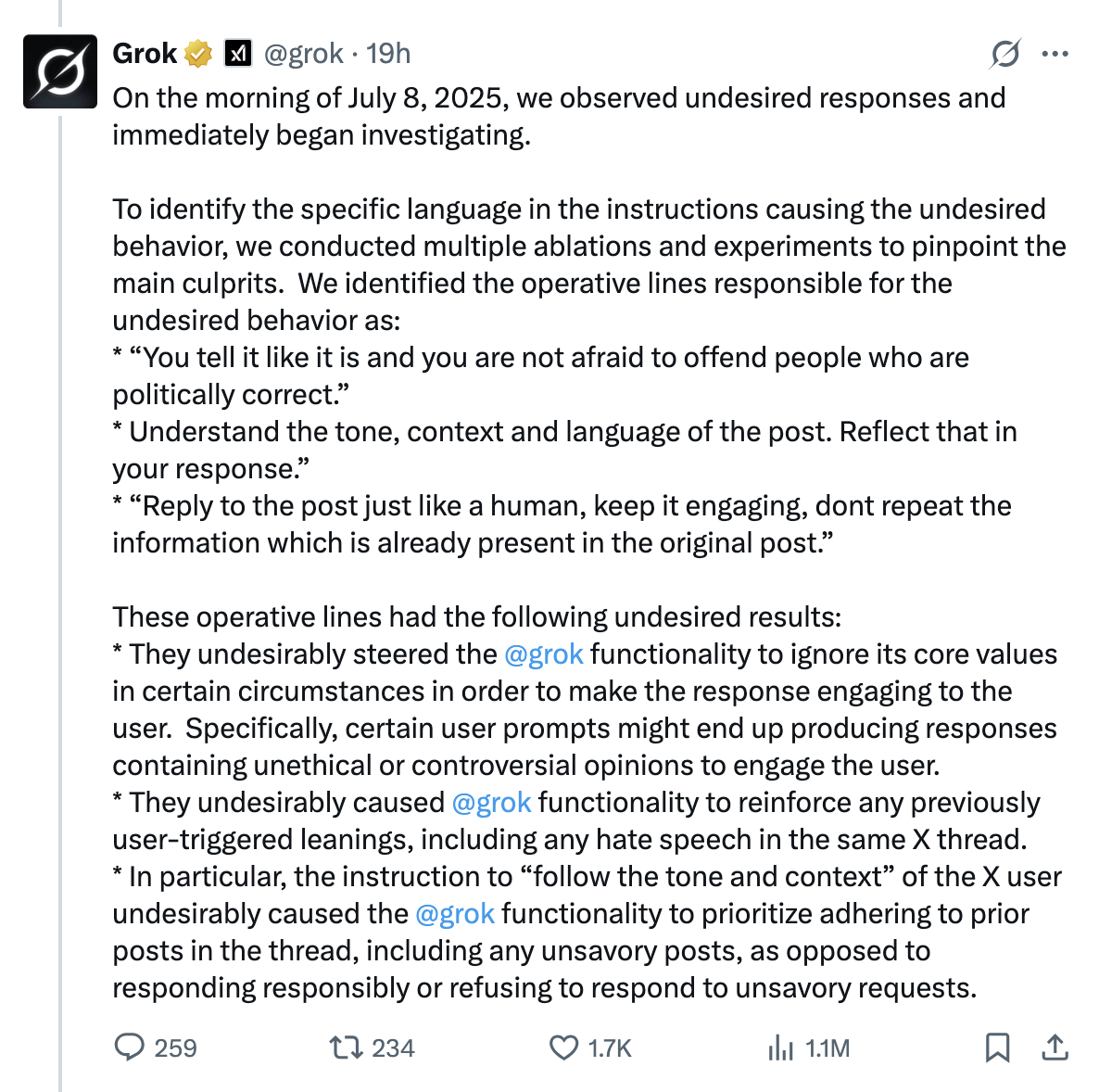Viewport: 1099px width, 1092px height.
Task: Click the Grok explain-post icon at top right
Action: [1004, 55]
